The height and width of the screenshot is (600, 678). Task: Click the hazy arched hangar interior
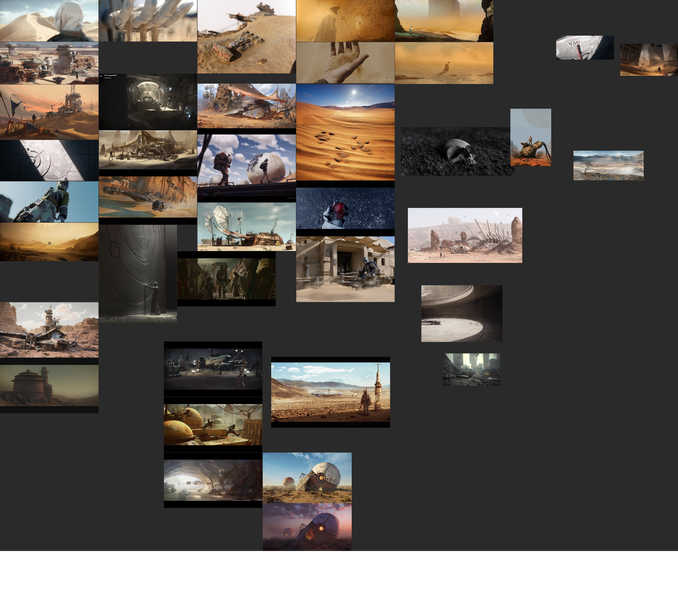pos(213,480)
